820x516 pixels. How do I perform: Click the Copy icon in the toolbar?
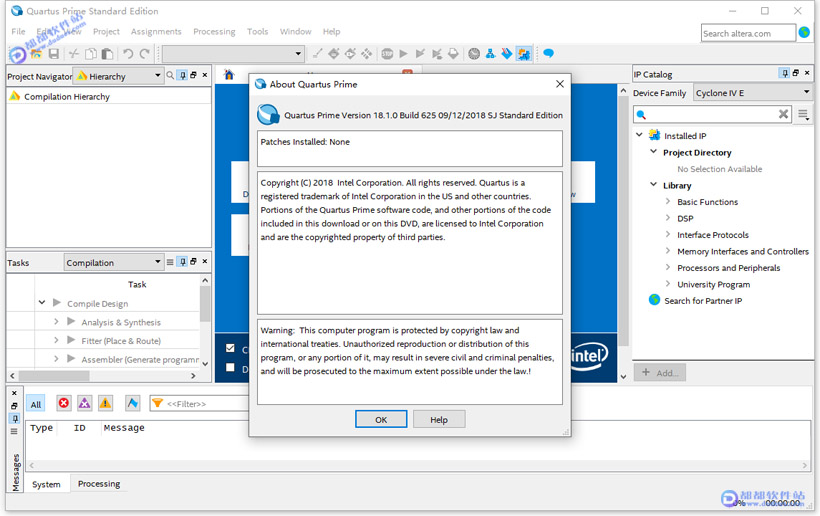click(90, 54)
